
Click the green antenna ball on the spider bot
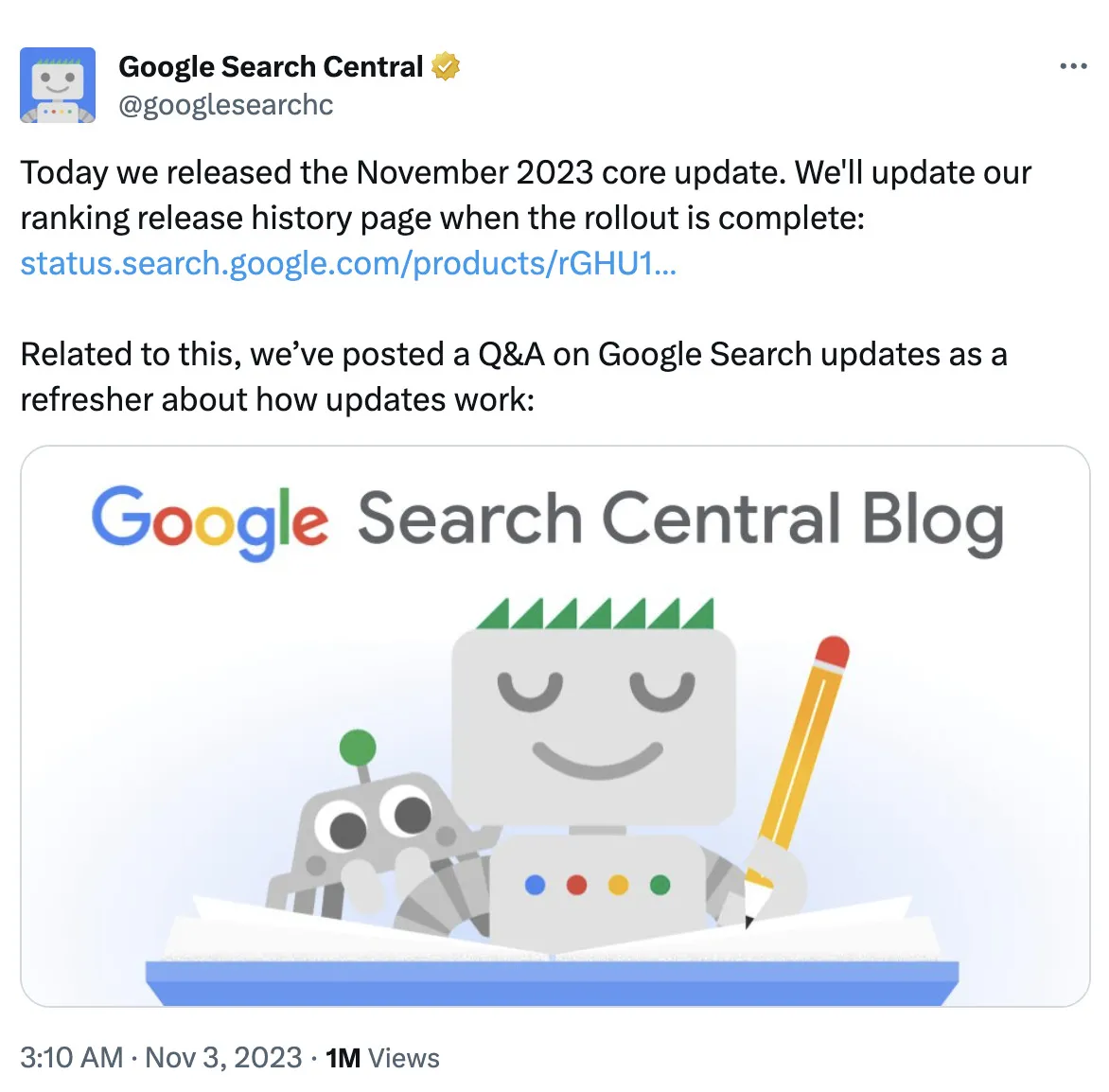pyautogui.click(x=358, y=748)
